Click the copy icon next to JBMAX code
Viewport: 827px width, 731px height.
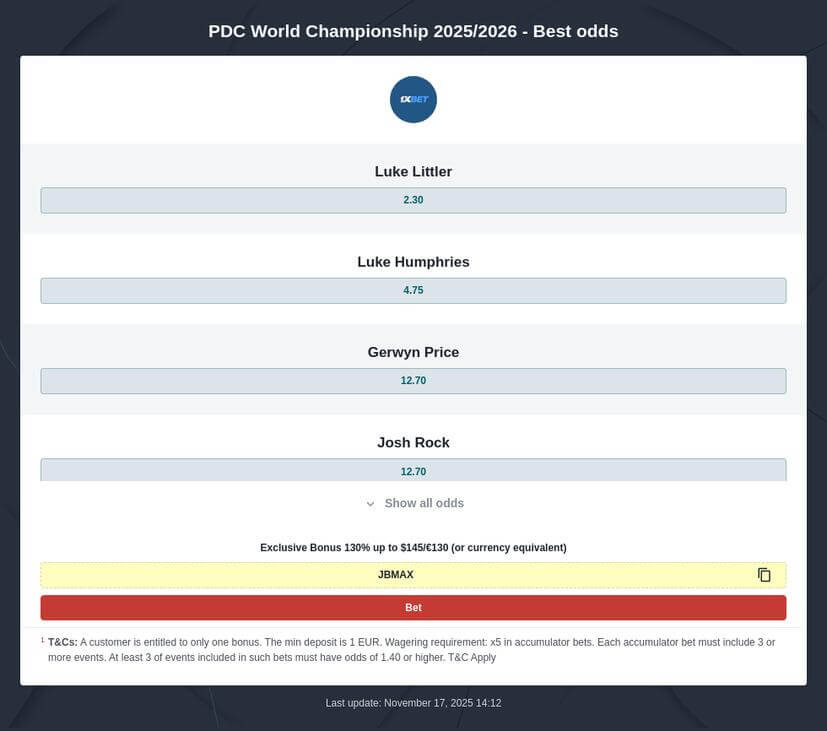tap(764, 574)
